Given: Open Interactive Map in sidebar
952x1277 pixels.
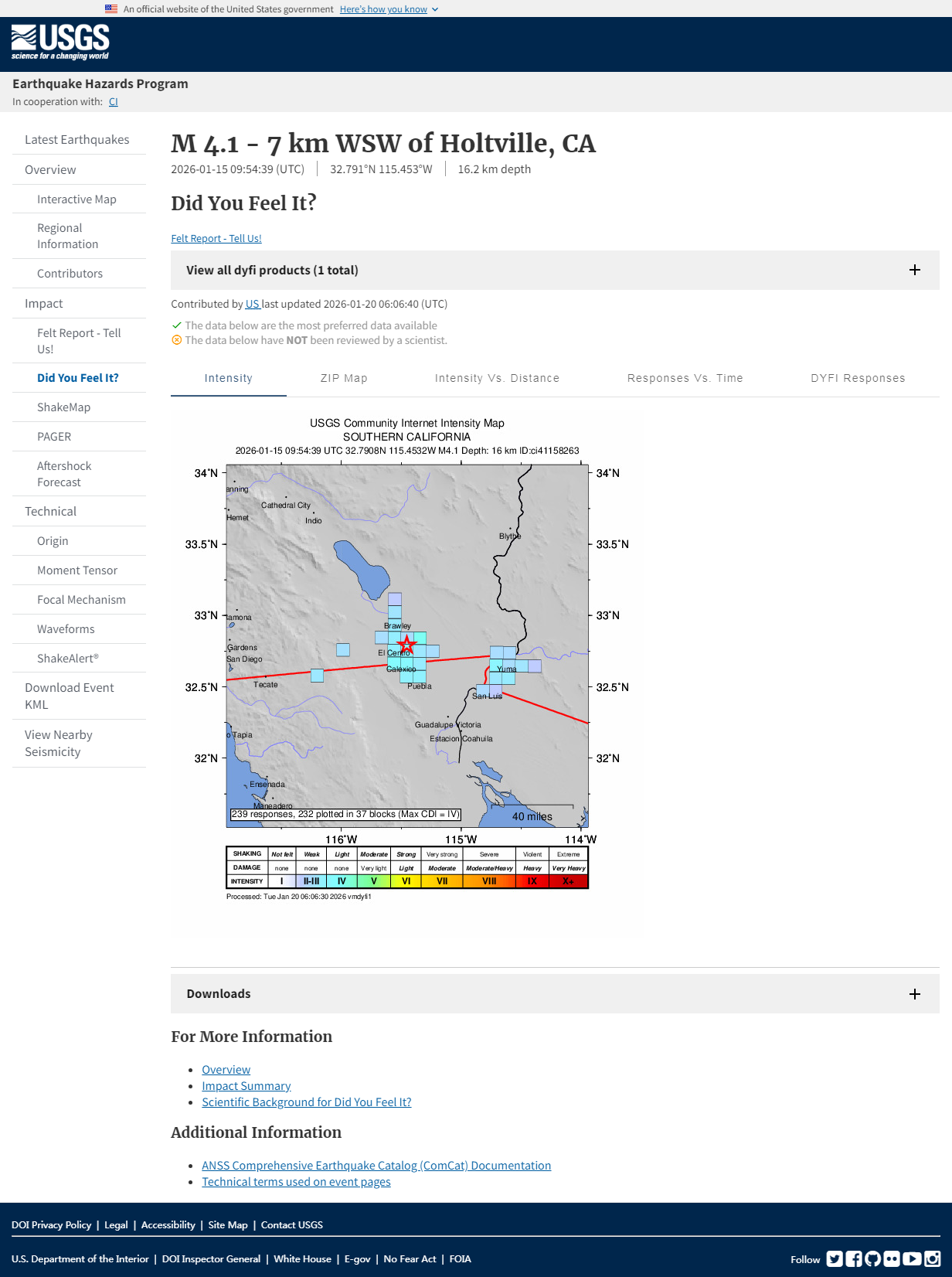Looking at the screenshot, I should (79, 199).
